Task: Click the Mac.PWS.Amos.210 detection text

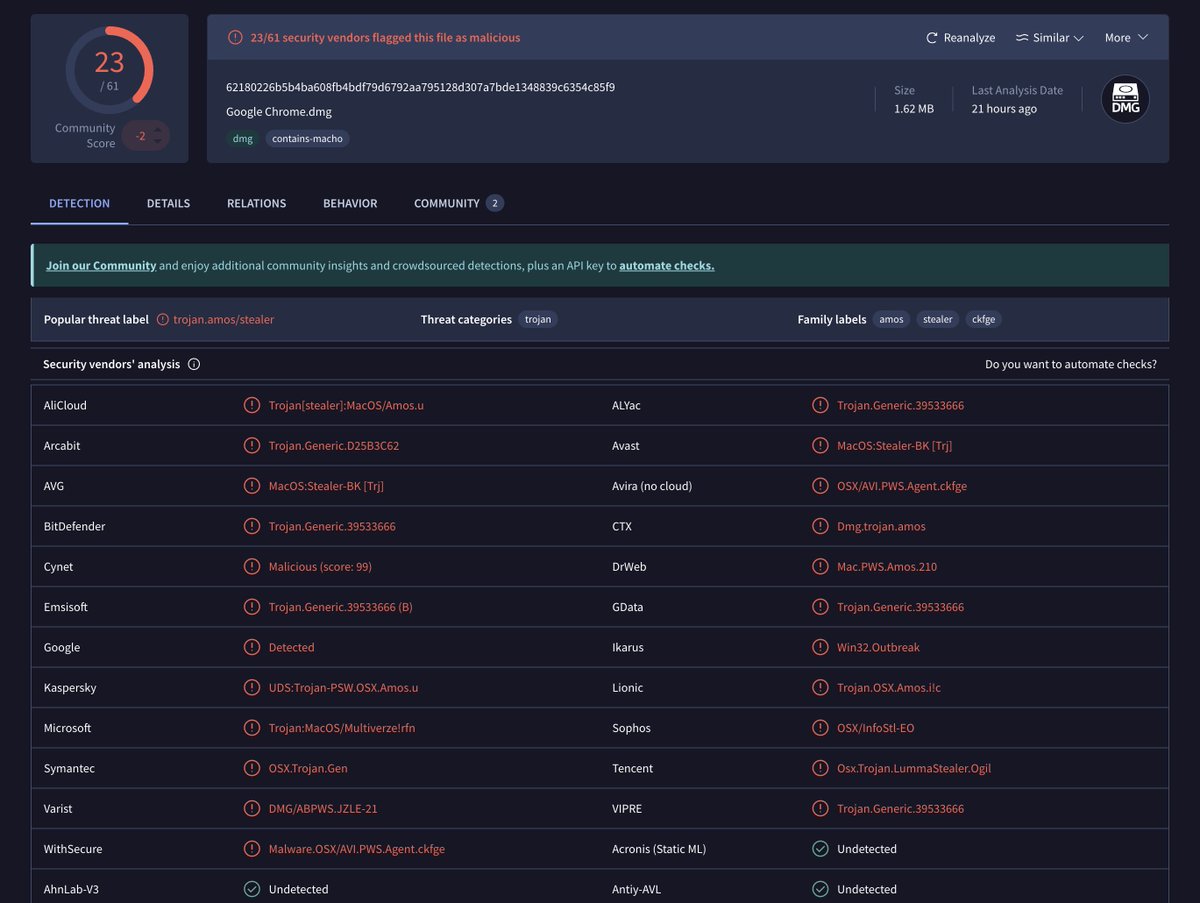Action: point(887,567)
